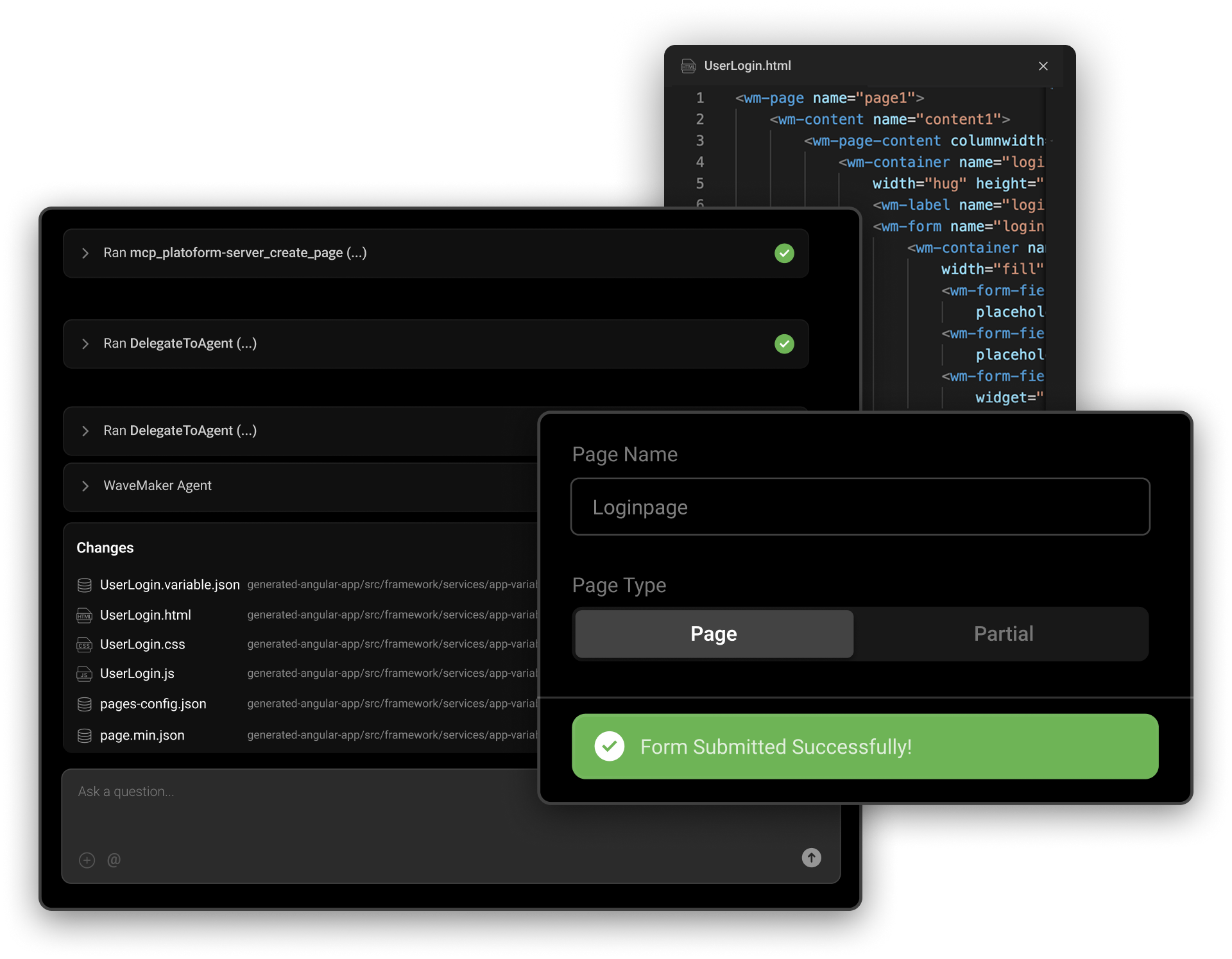Expand the mcp_platoform-server_create_page run entry
This screenshot has height=959, width=1232.
tap(85, 253)
